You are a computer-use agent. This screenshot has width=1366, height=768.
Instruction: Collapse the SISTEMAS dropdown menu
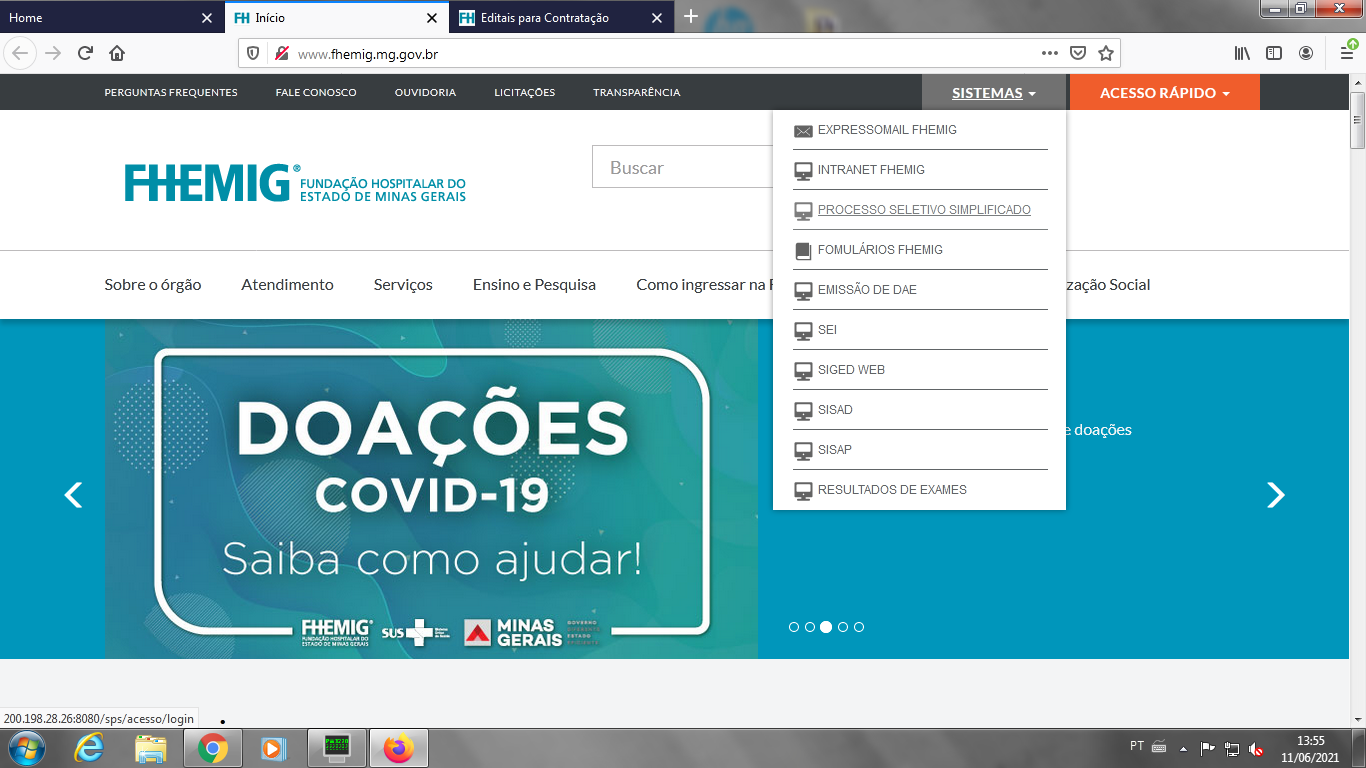(x=993, y=93)
